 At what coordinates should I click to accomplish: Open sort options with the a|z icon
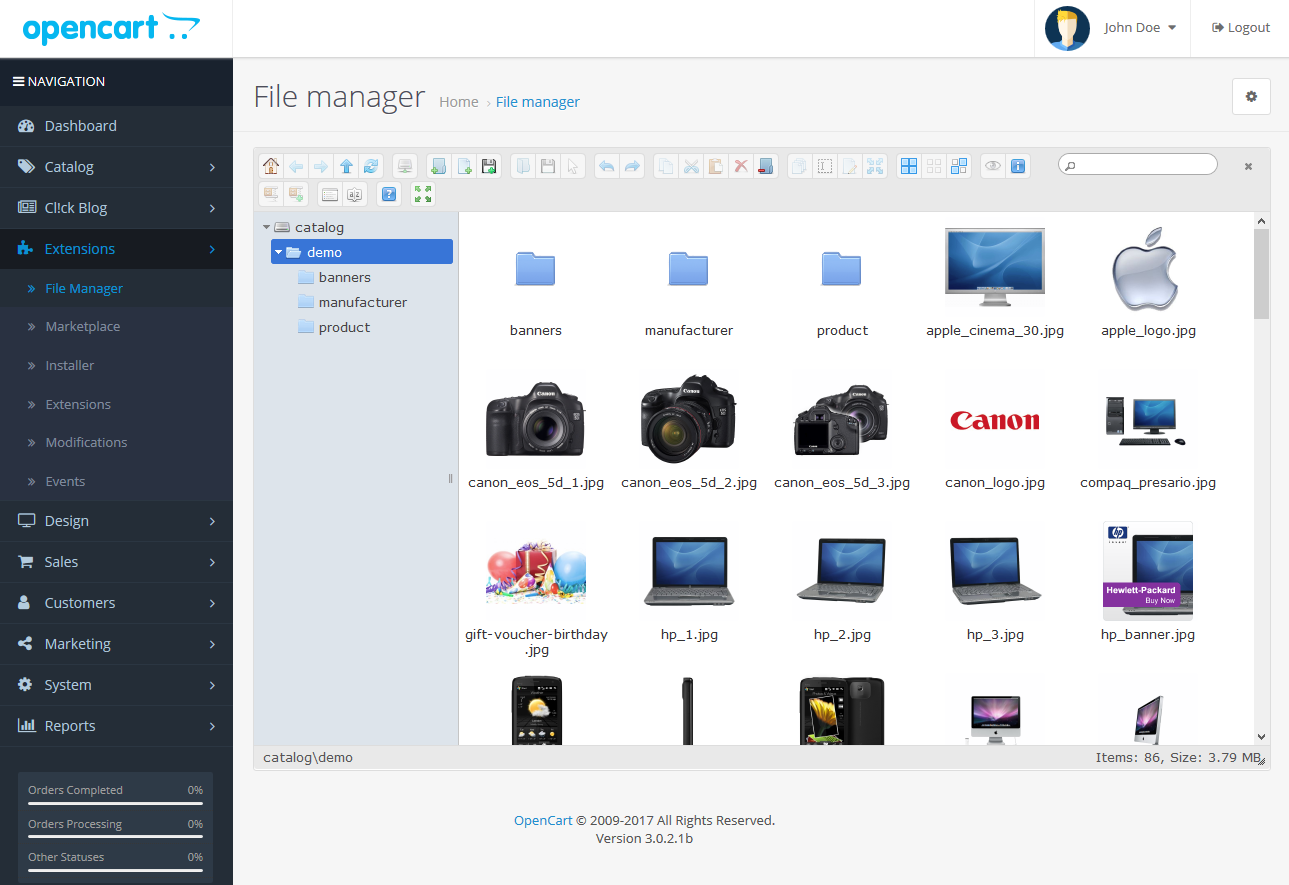click(x=355, y=194)
